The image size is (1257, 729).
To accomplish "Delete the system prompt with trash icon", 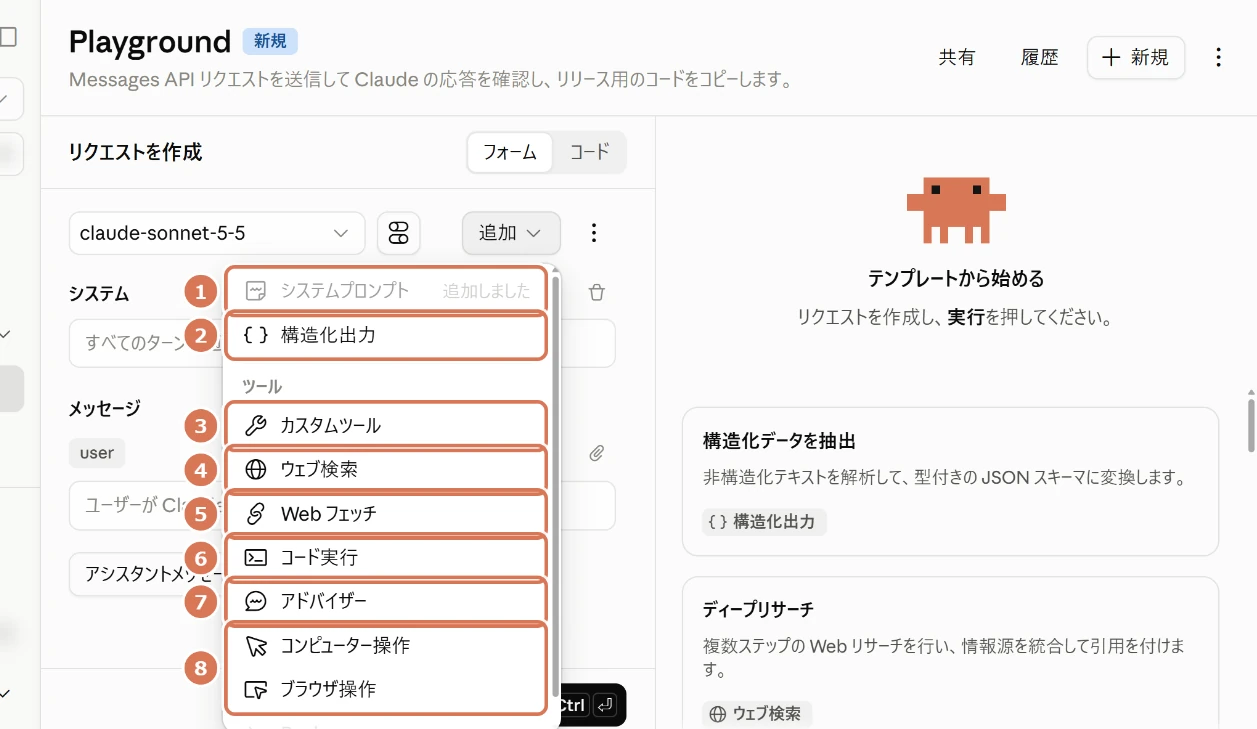I will (597, 292).
